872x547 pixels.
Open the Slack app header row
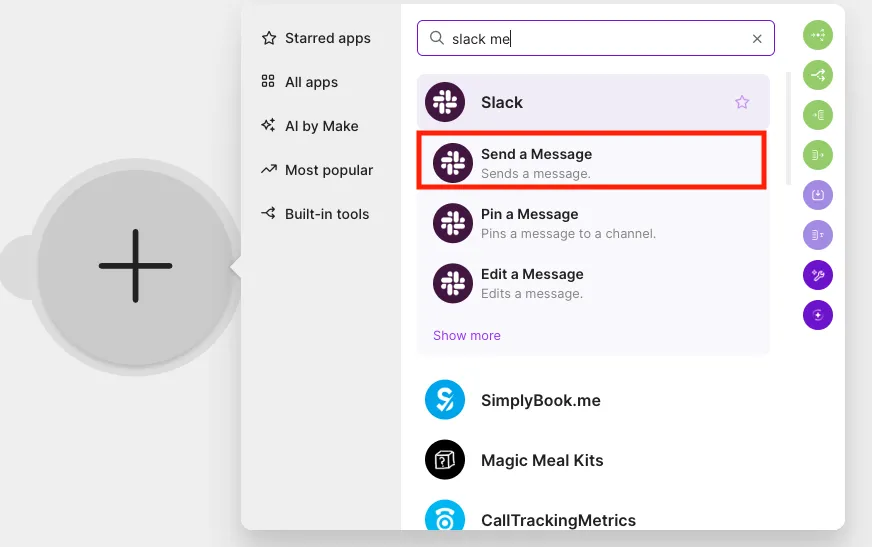[x=593, y=102]
